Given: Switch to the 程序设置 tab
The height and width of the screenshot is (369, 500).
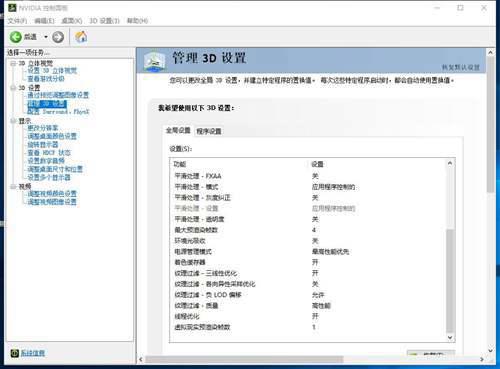Looking at the screenshot, I should 209,131.
